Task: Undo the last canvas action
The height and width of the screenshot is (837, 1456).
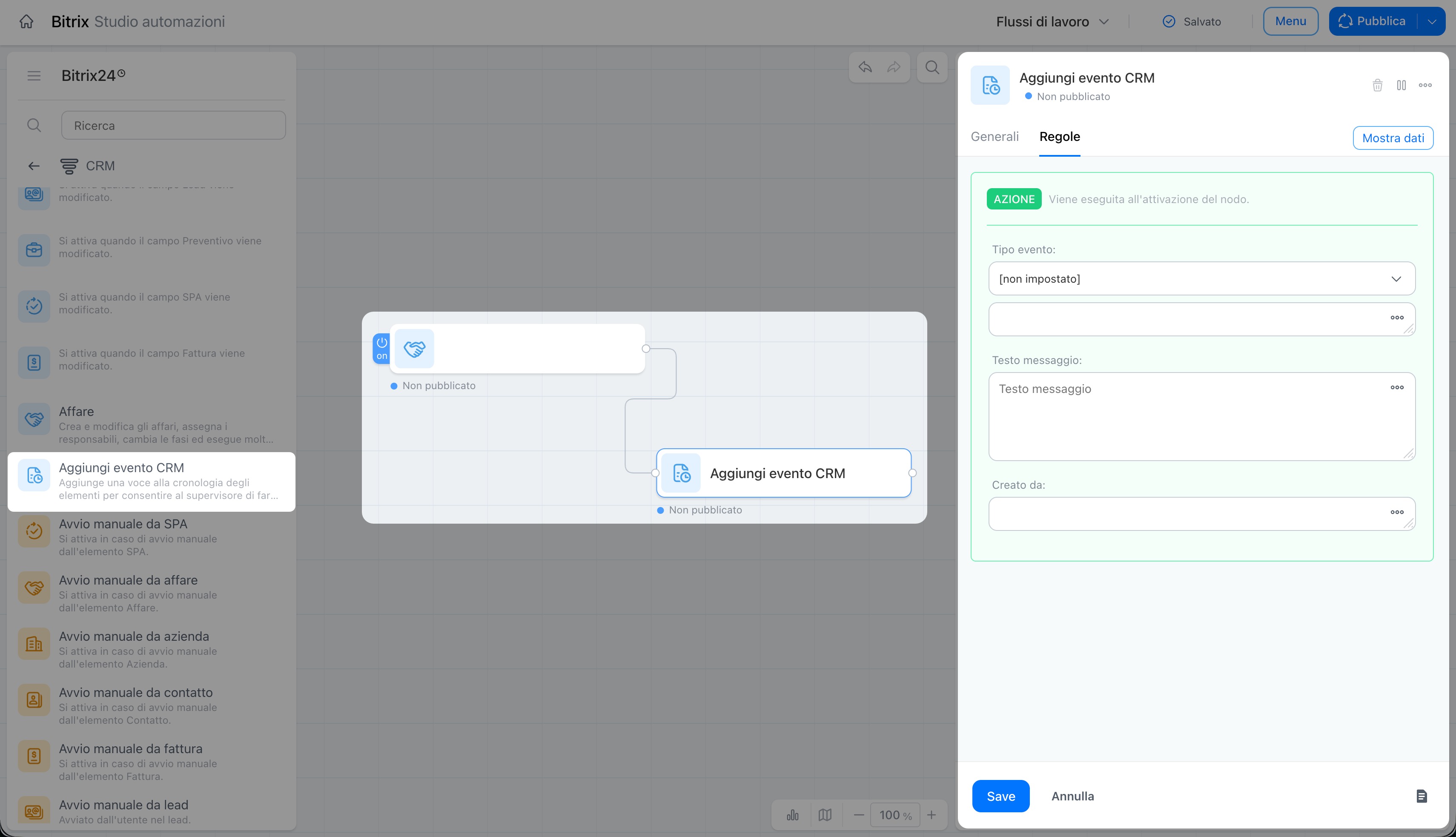Action: click(865, 67)
